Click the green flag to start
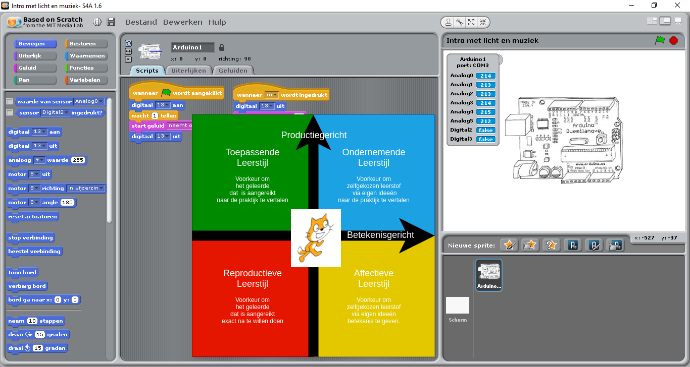The height and width of the screenshot is (367, 690). click(x=660, y=40)
